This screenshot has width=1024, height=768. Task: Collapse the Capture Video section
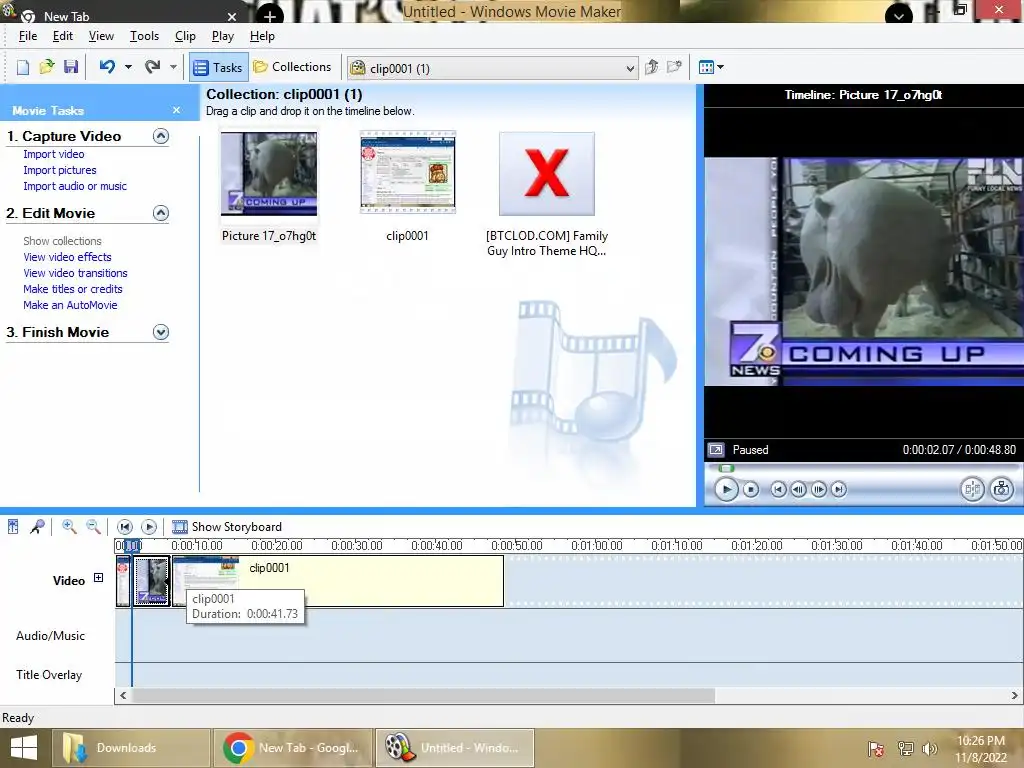coord(161,136)
